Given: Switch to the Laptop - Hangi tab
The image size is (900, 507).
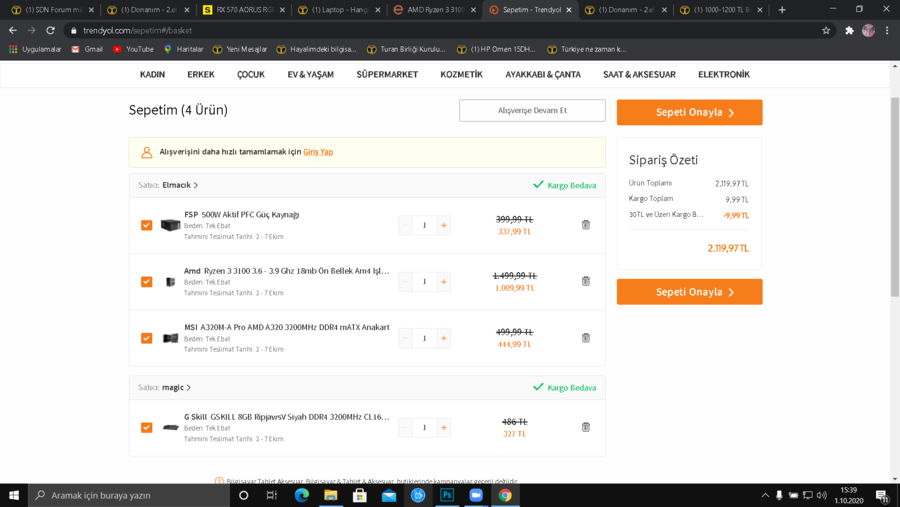Looking at the screenshot, I should [x=339, y=10].
